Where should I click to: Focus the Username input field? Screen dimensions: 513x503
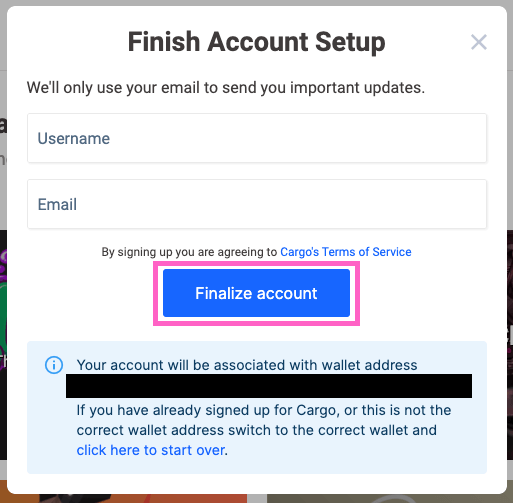257,138
